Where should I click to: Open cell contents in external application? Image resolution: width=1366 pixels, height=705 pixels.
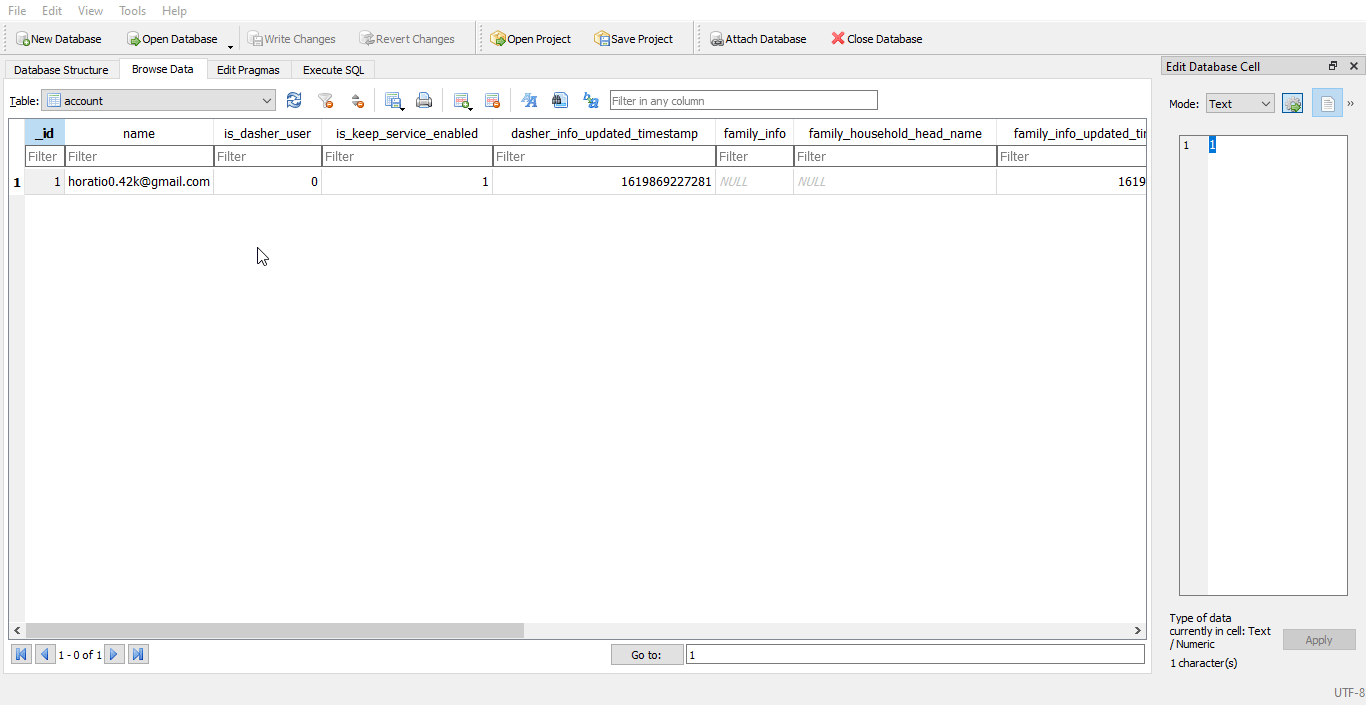click(1293, 102)
